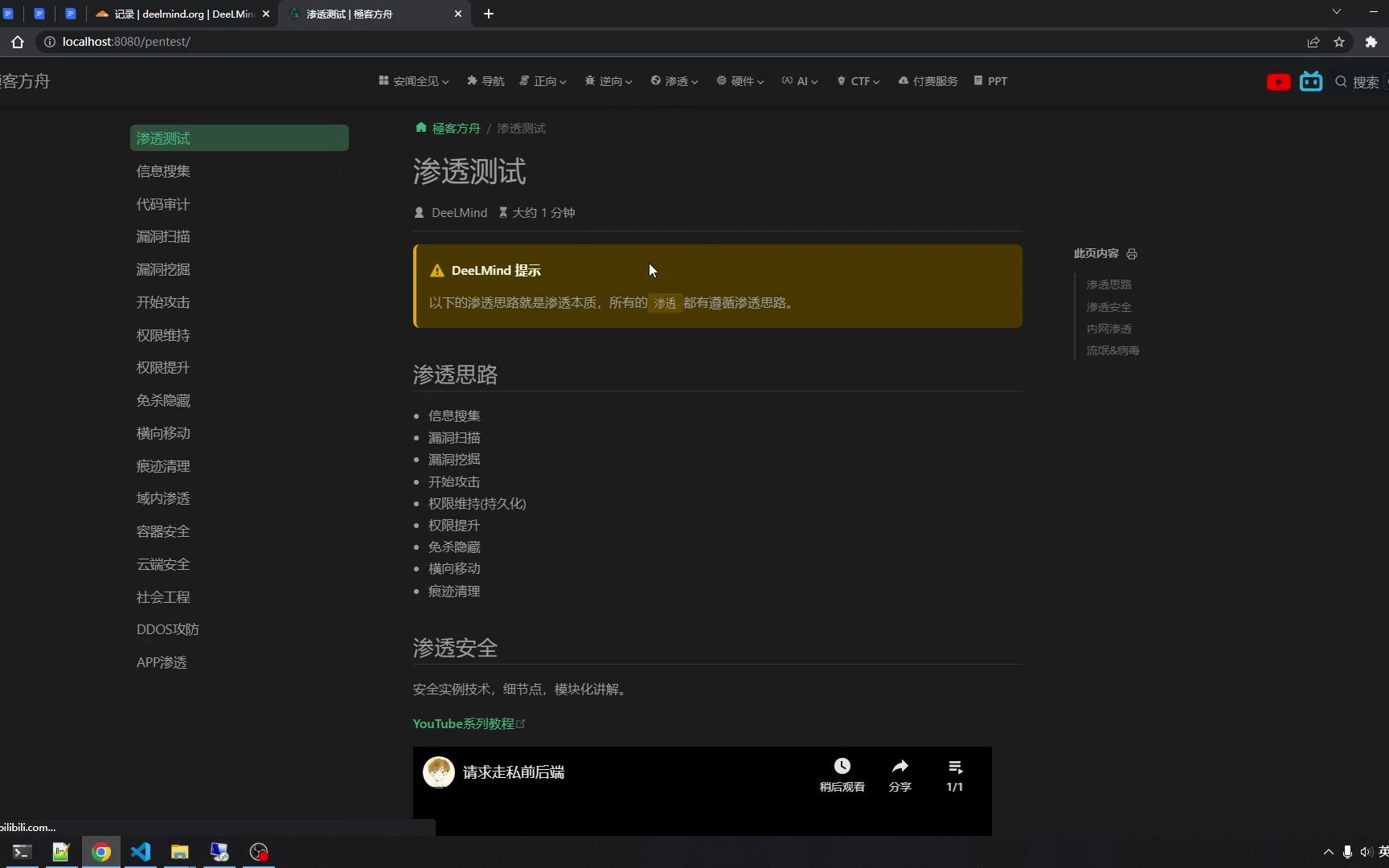Click the video share (分享) icon
This screenshot has height=868, width=1389.
900,767
